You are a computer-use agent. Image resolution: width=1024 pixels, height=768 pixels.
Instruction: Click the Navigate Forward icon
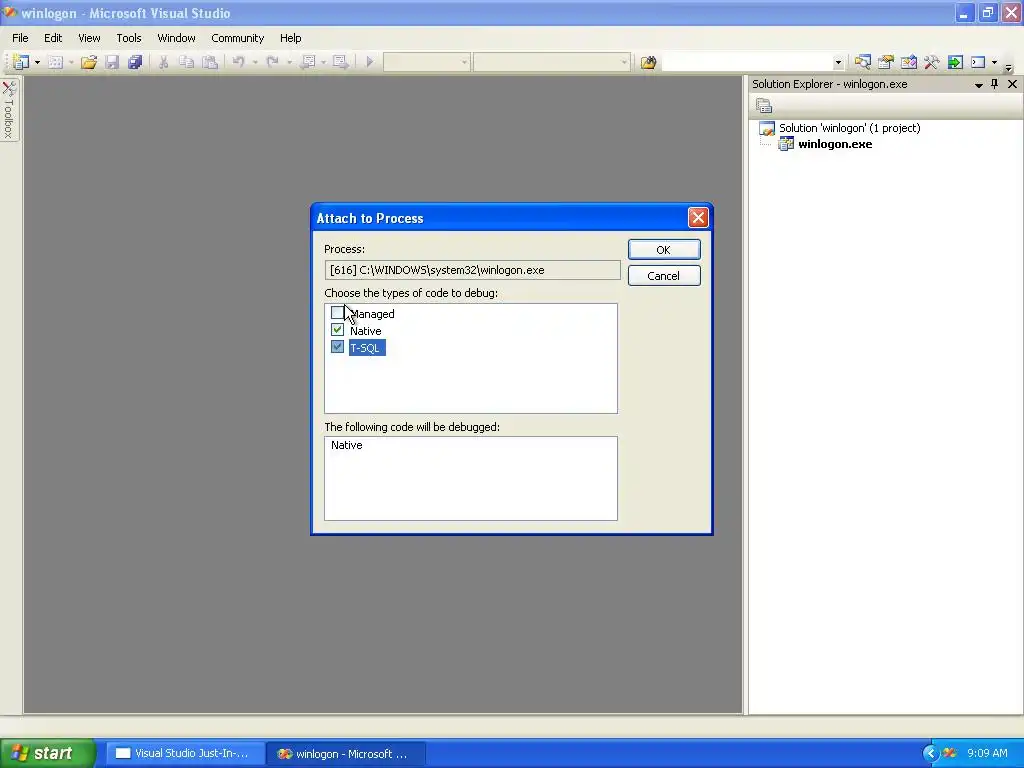pyautogui.click(x=340, y=62)
